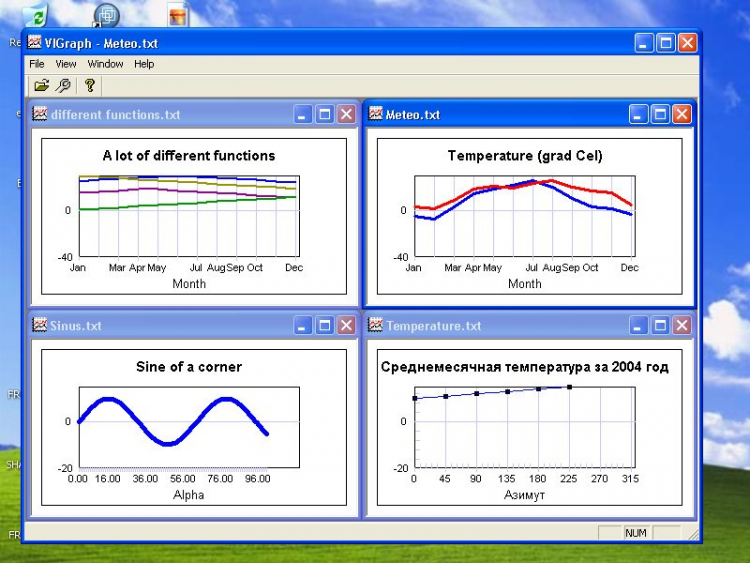Open the View menu

pos(66,64)
